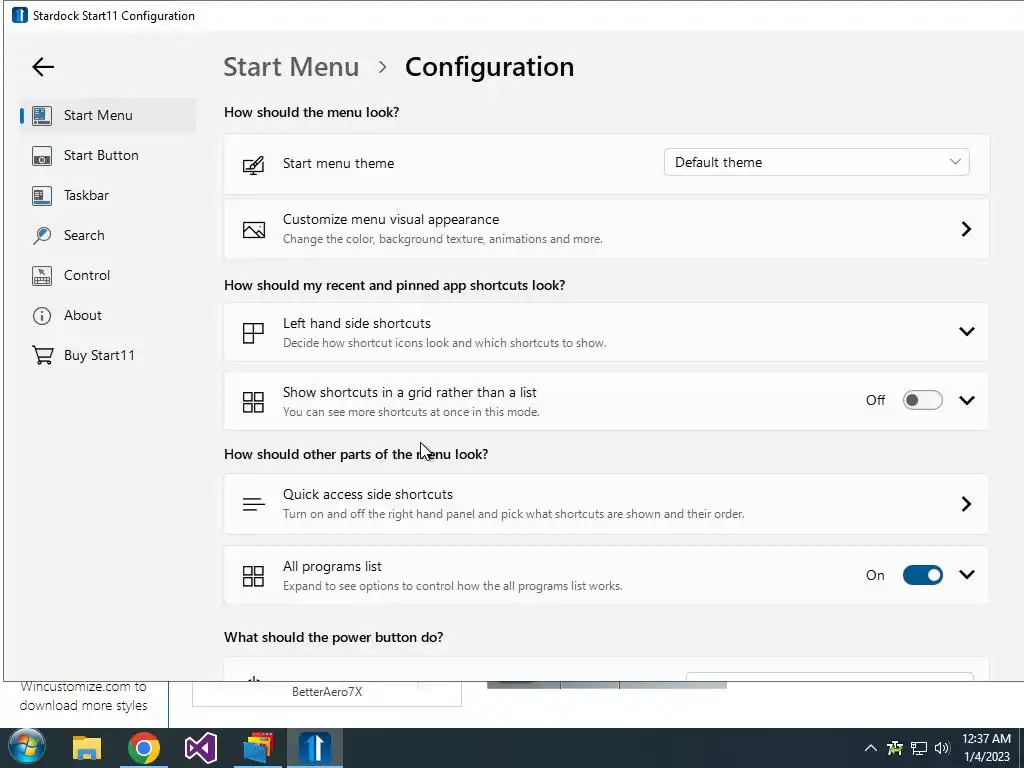Click the BetterAero7X style in the background window
Screen dimensions: 1024x768
327,692
